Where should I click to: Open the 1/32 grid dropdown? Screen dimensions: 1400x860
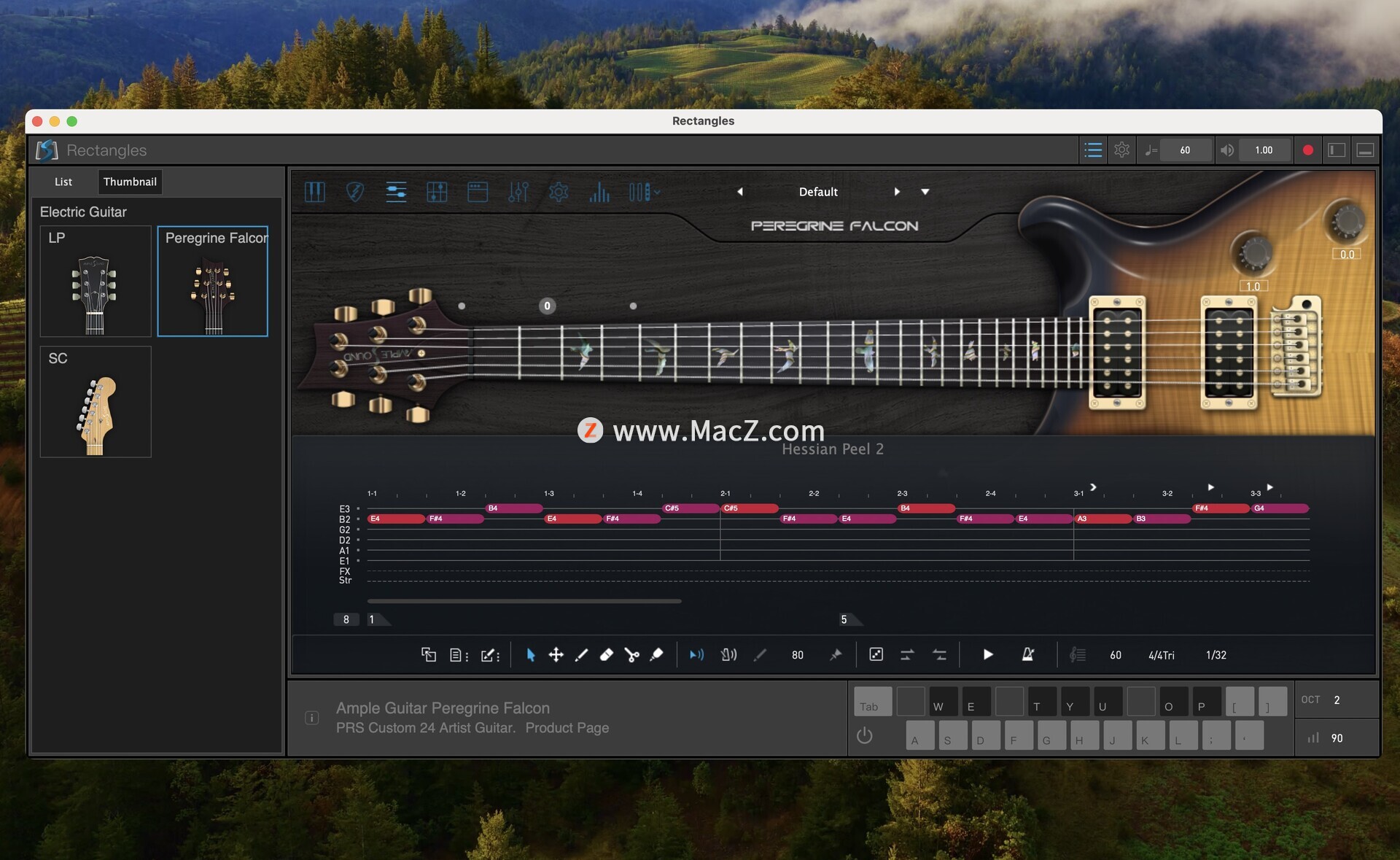click(1216, 655)
